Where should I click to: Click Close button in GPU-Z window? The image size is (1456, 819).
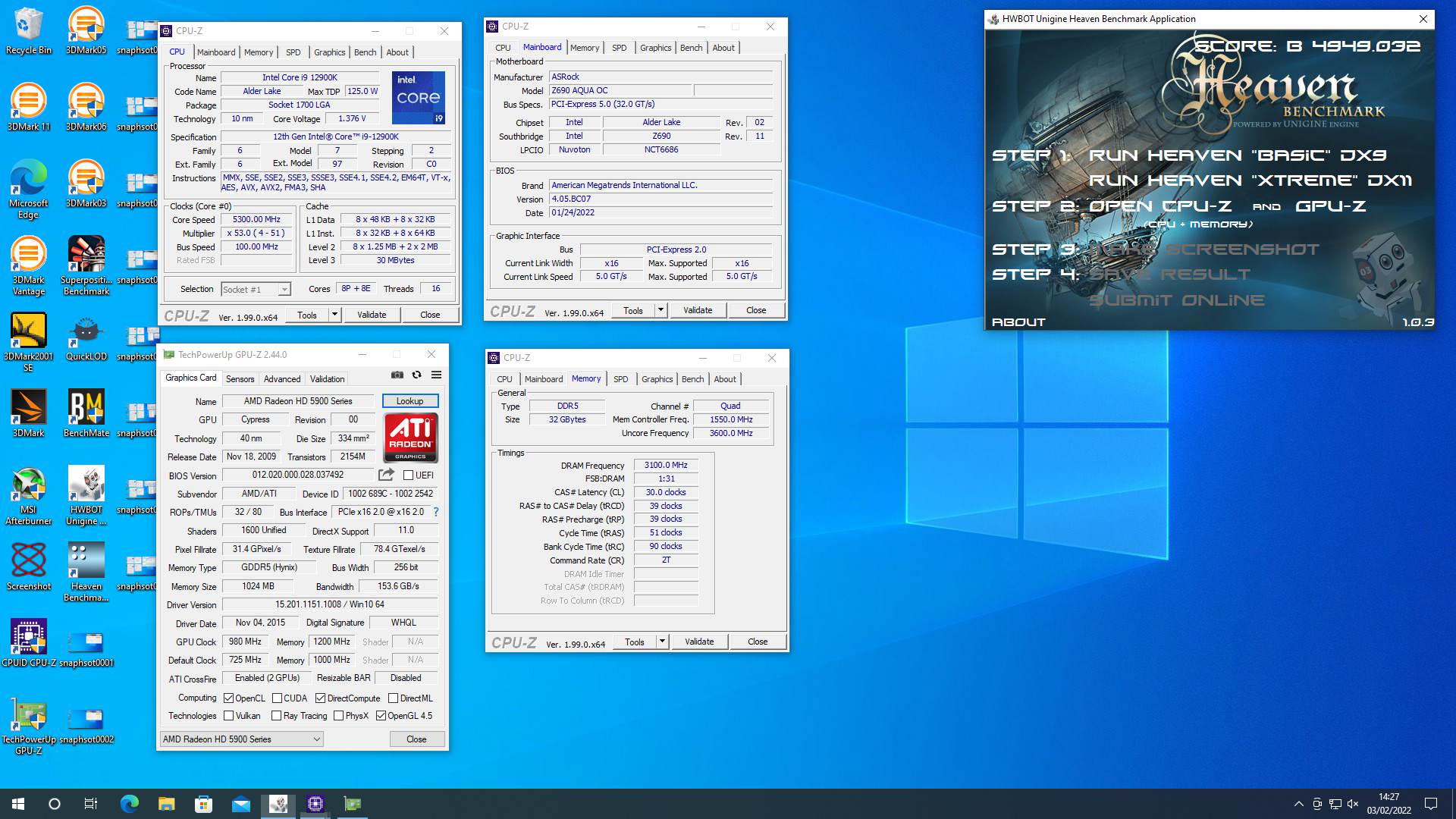pyautogui.click(x=416, y=739)
